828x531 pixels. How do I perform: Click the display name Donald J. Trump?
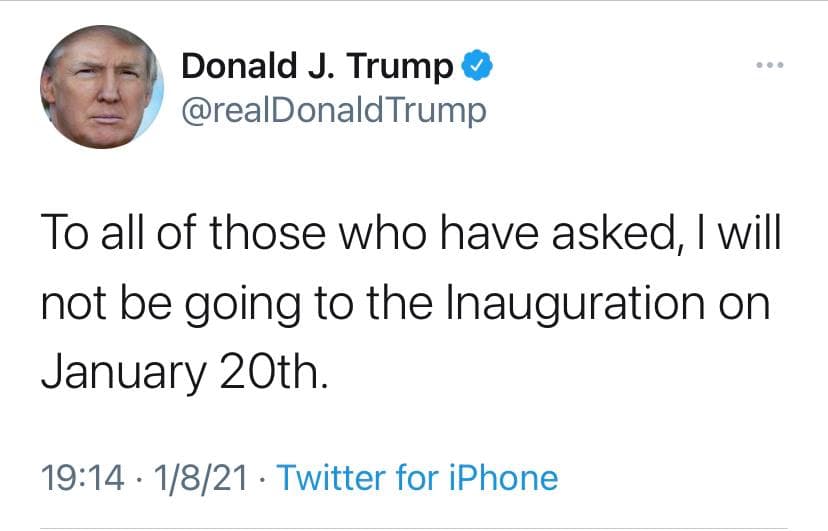318,67
